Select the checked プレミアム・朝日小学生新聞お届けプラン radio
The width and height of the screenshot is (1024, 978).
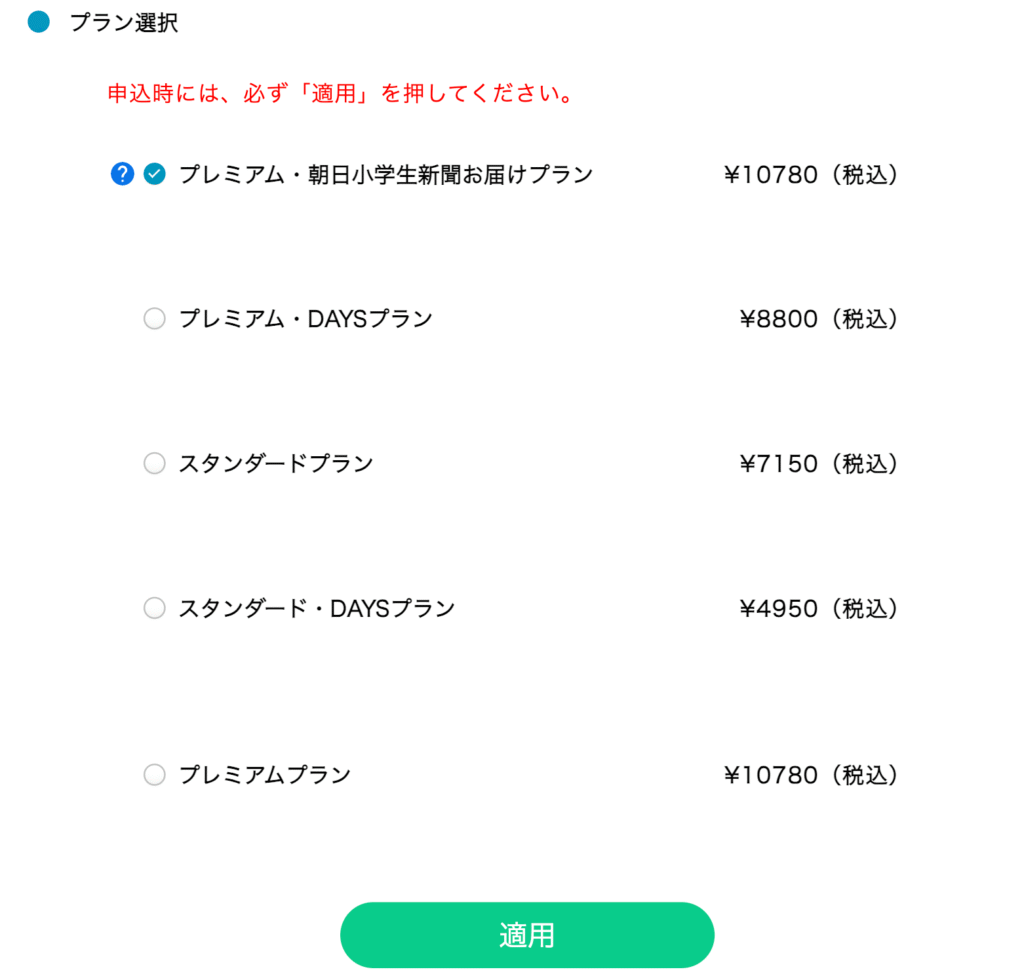click(154, 175)
